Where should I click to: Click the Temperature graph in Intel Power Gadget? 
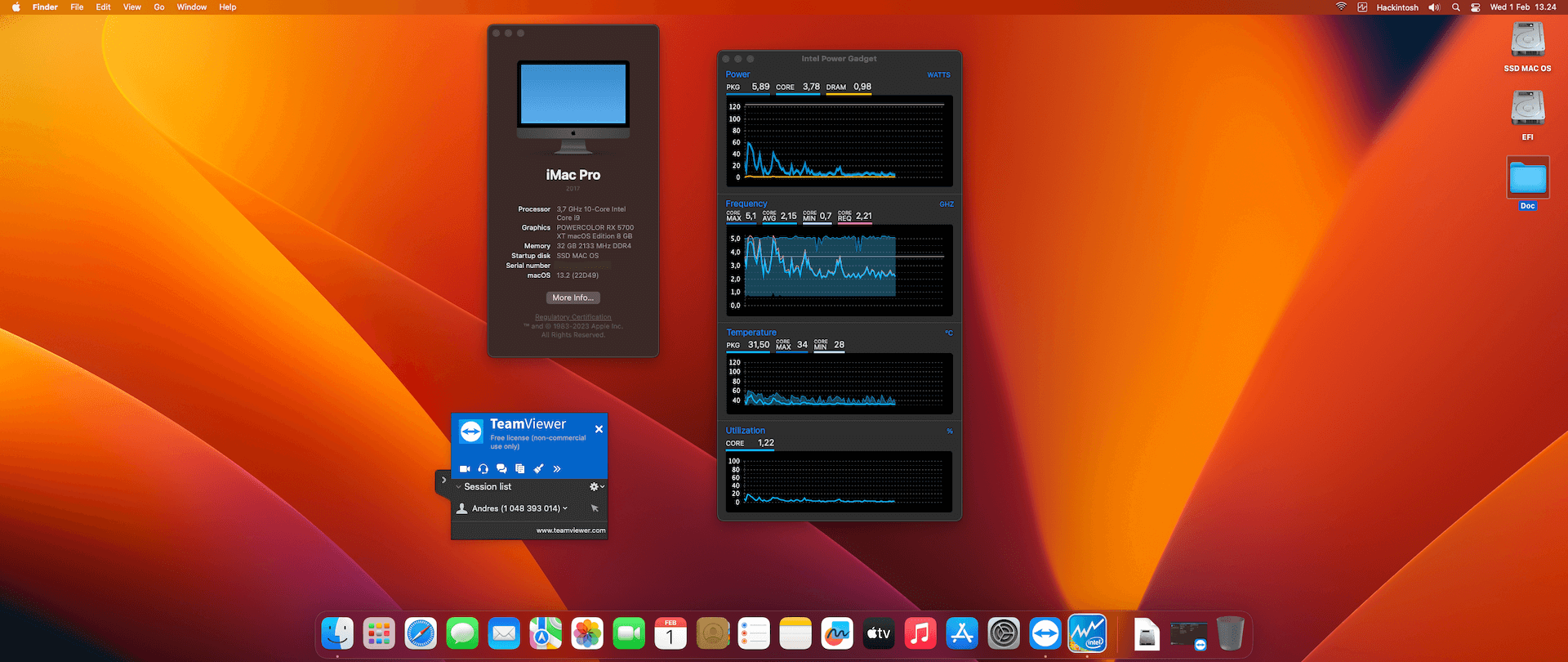840,383
